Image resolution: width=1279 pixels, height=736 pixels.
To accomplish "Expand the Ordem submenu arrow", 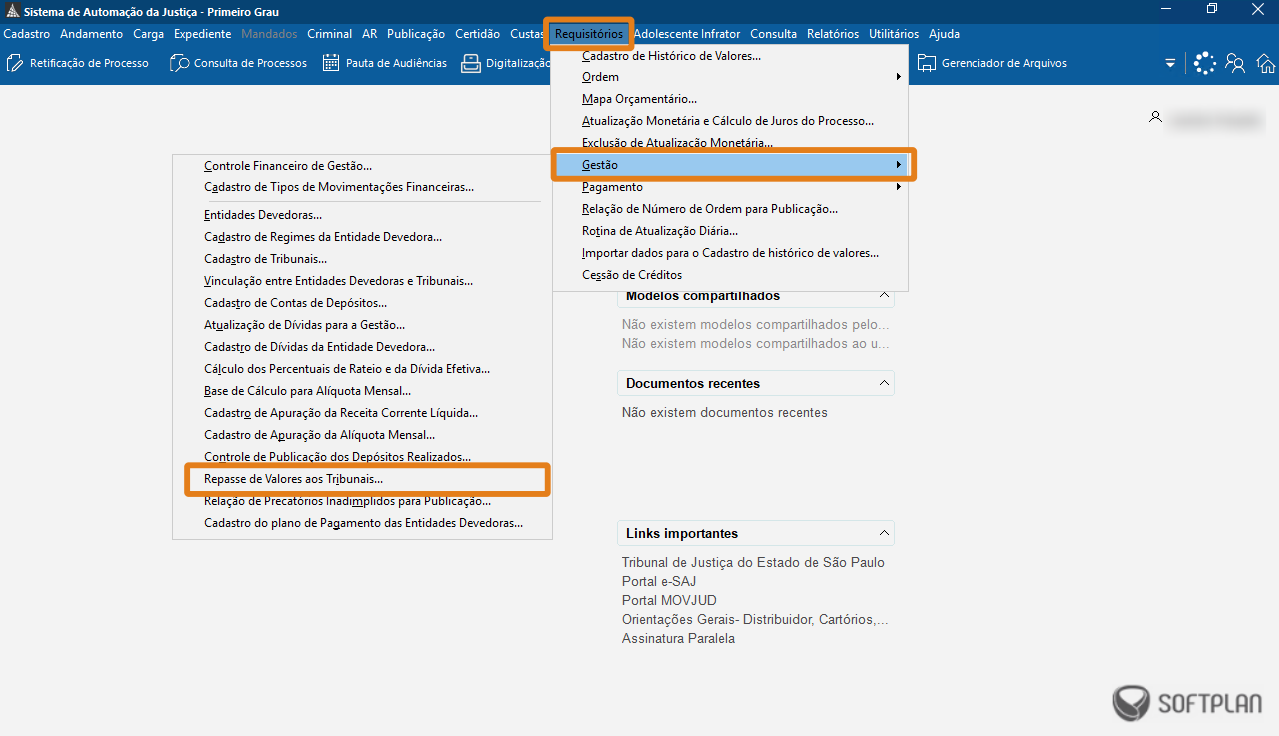I will click(898, 77).
